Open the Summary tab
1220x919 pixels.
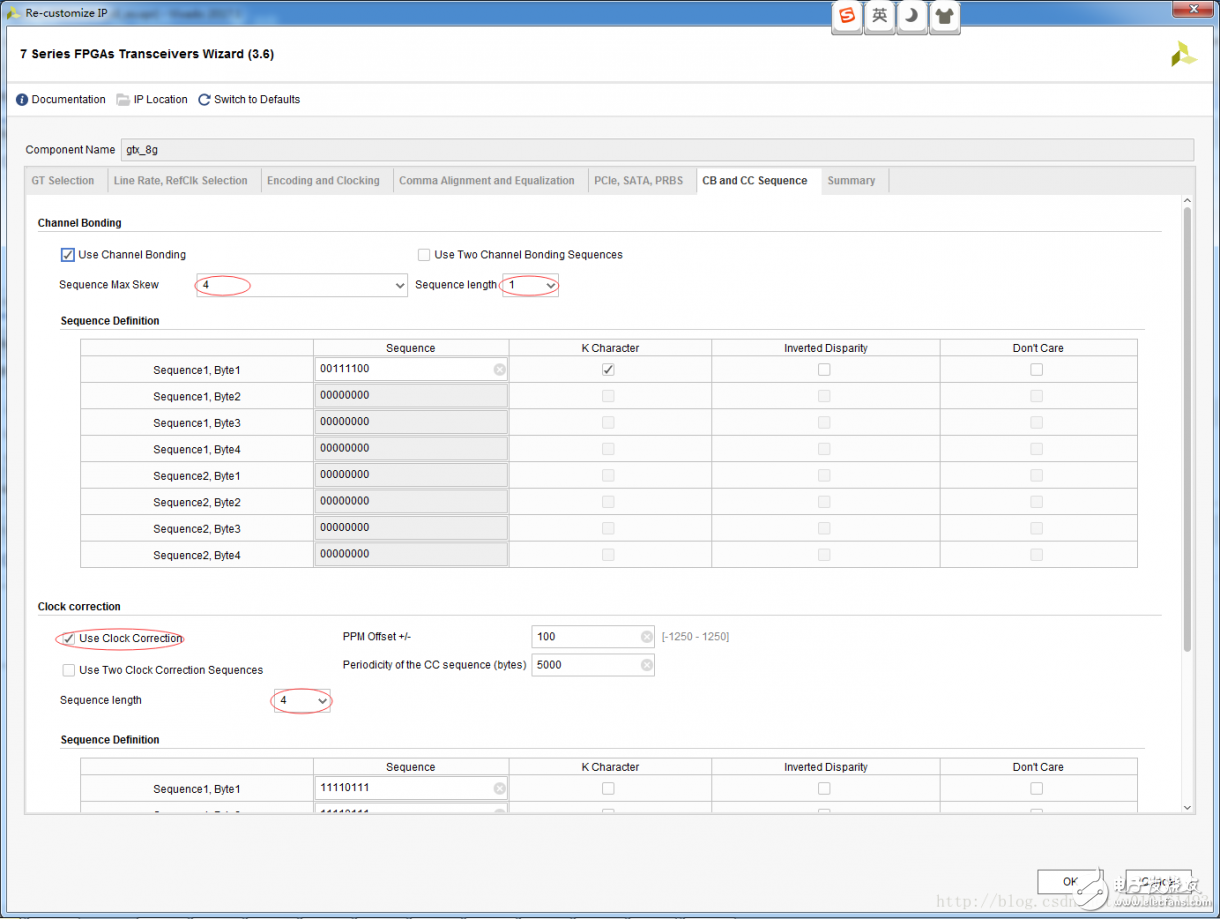click(851, 181)
